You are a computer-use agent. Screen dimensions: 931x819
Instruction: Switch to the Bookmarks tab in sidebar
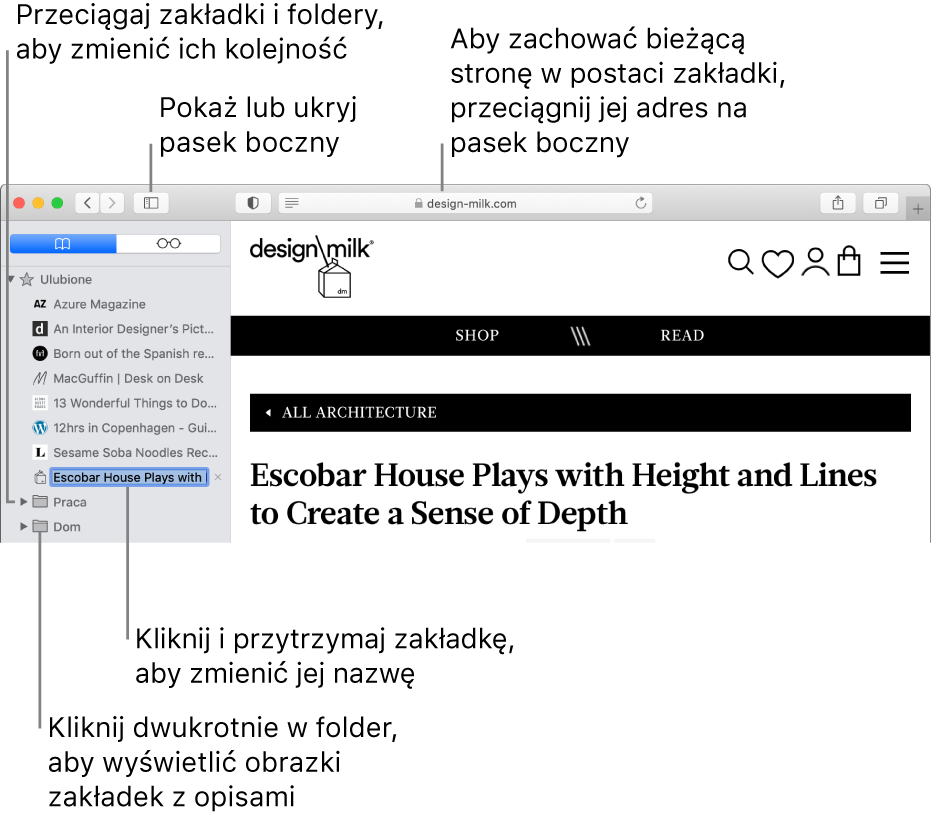click(x=63, y=244)
